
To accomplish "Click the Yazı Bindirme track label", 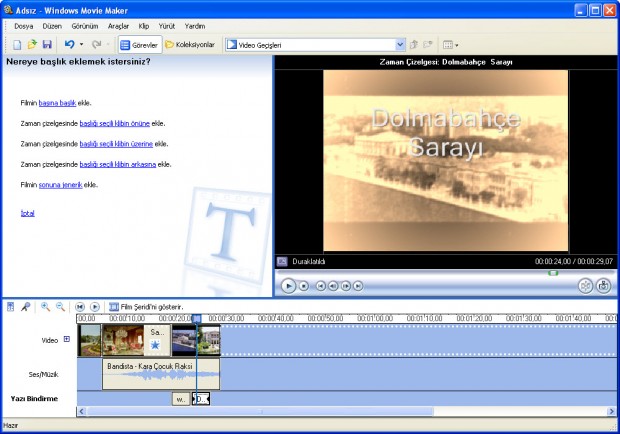I will tap(34, 399).
